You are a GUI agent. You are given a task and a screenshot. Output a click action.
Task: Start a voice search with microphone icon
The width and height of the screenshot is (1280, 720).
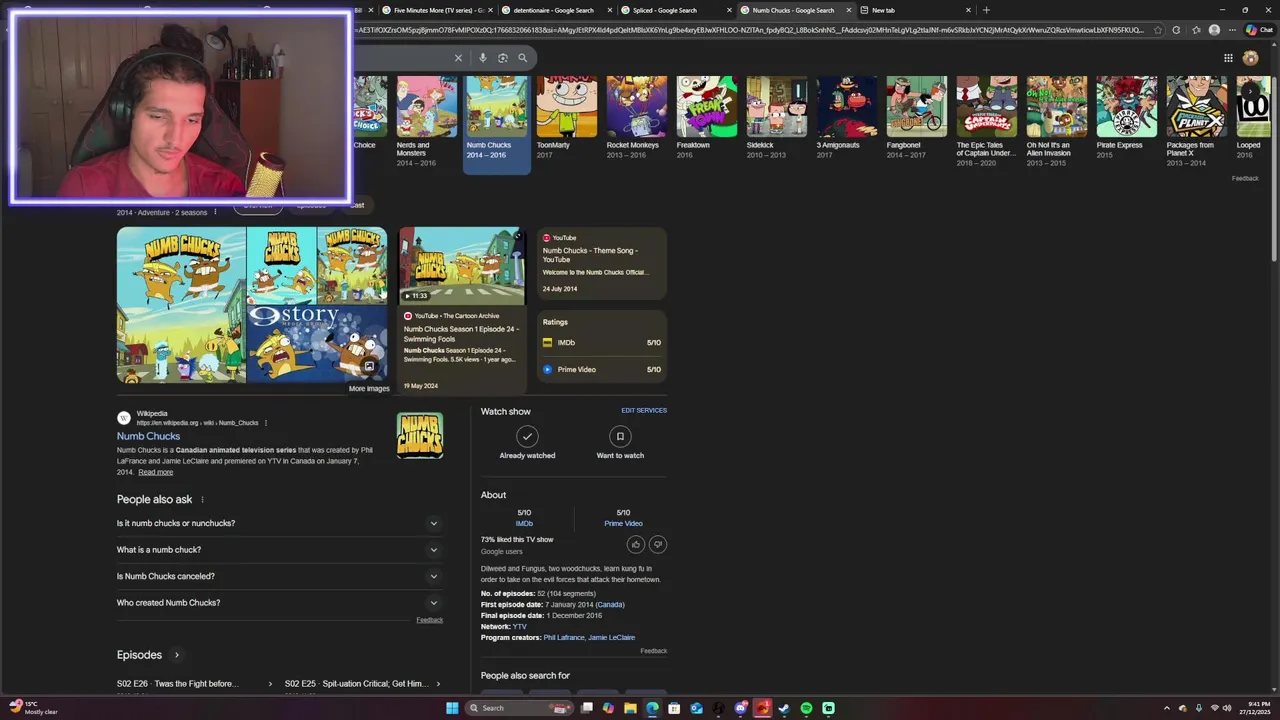point(482,58)
